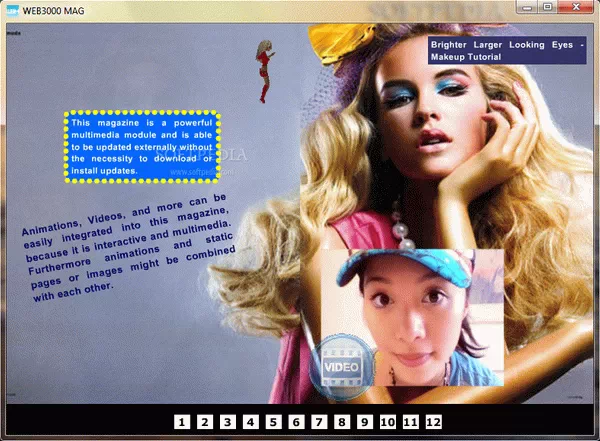Switch to page 6
The height and width of the screenshot is (441, 600).
click(x=296, y=423)
